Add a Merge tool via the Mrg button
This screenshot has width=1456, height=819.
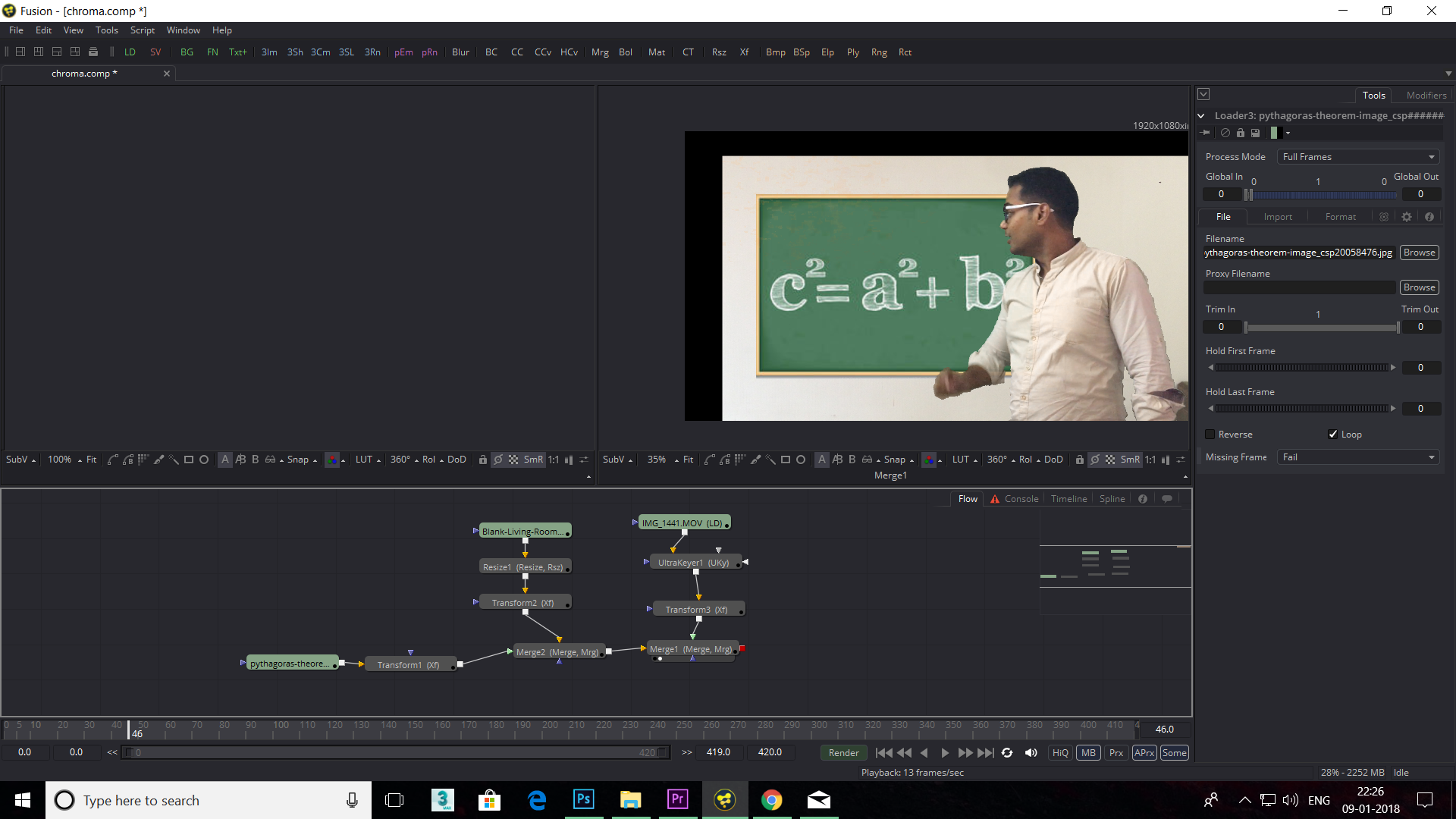[x=600, y=52]
